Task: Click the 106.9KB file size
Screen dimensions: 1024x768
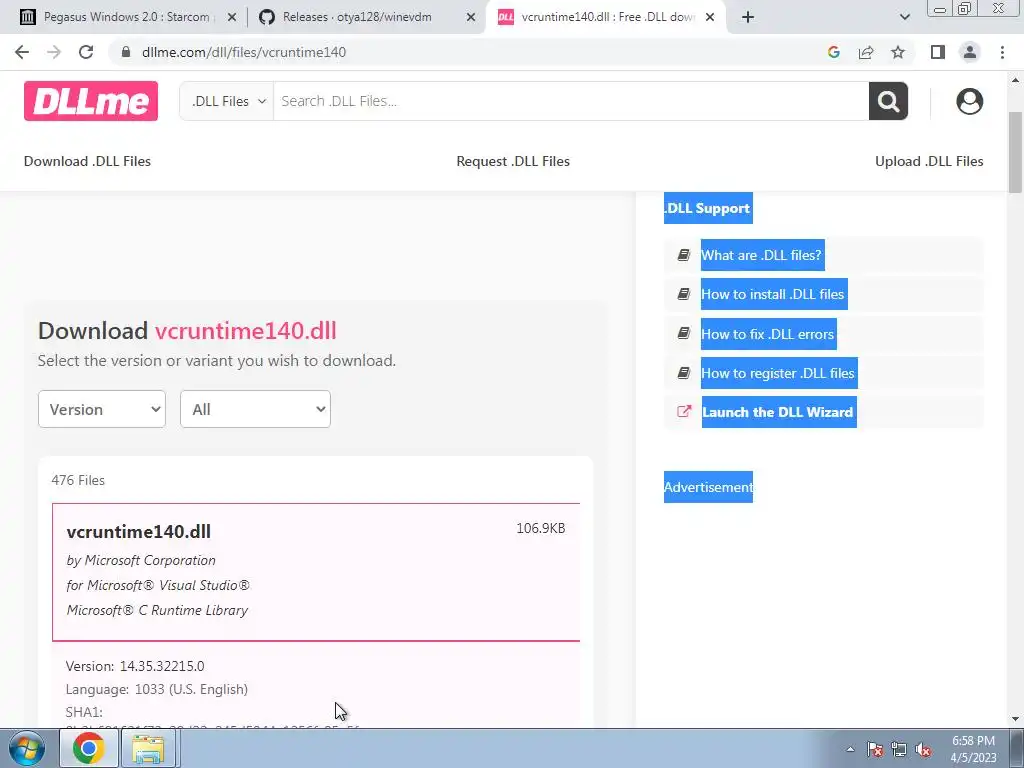Action: point(541,528)
